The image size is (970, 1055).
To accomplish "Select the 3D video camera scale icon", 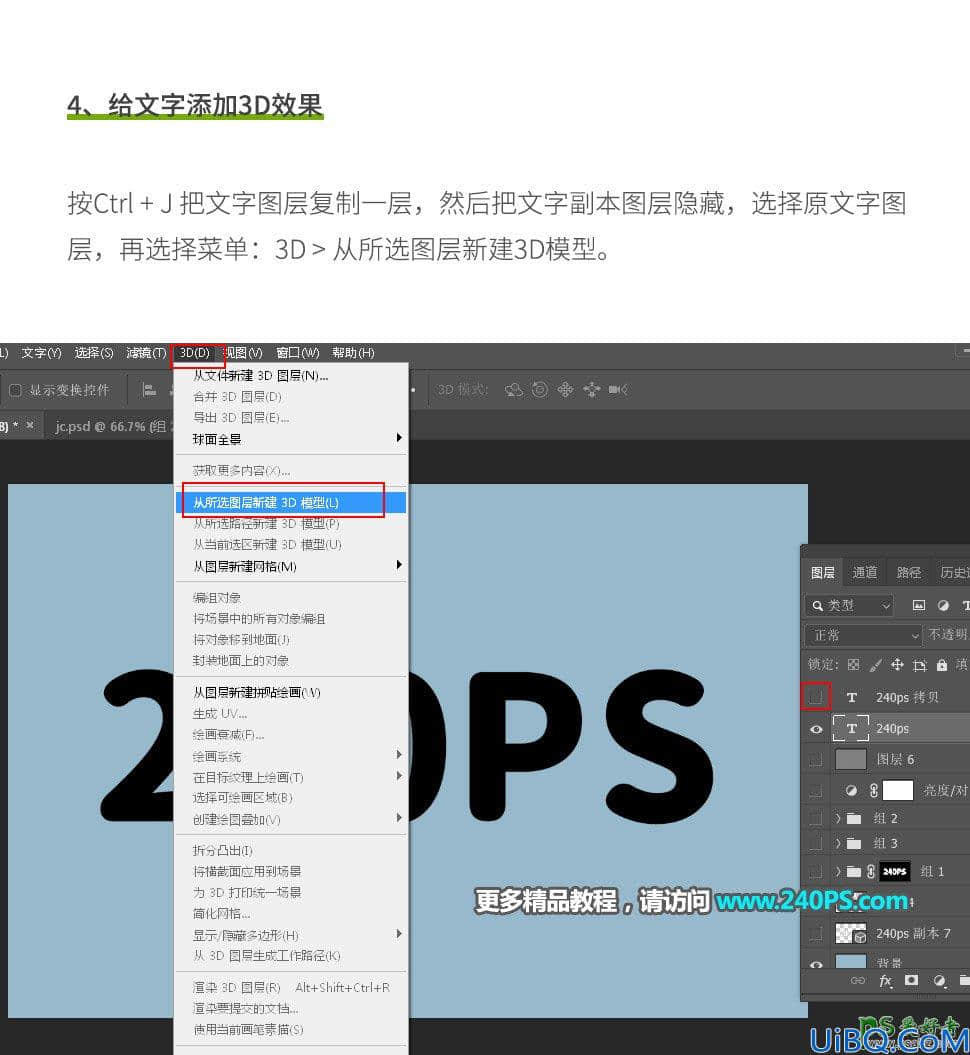I will tap(618, 390).
